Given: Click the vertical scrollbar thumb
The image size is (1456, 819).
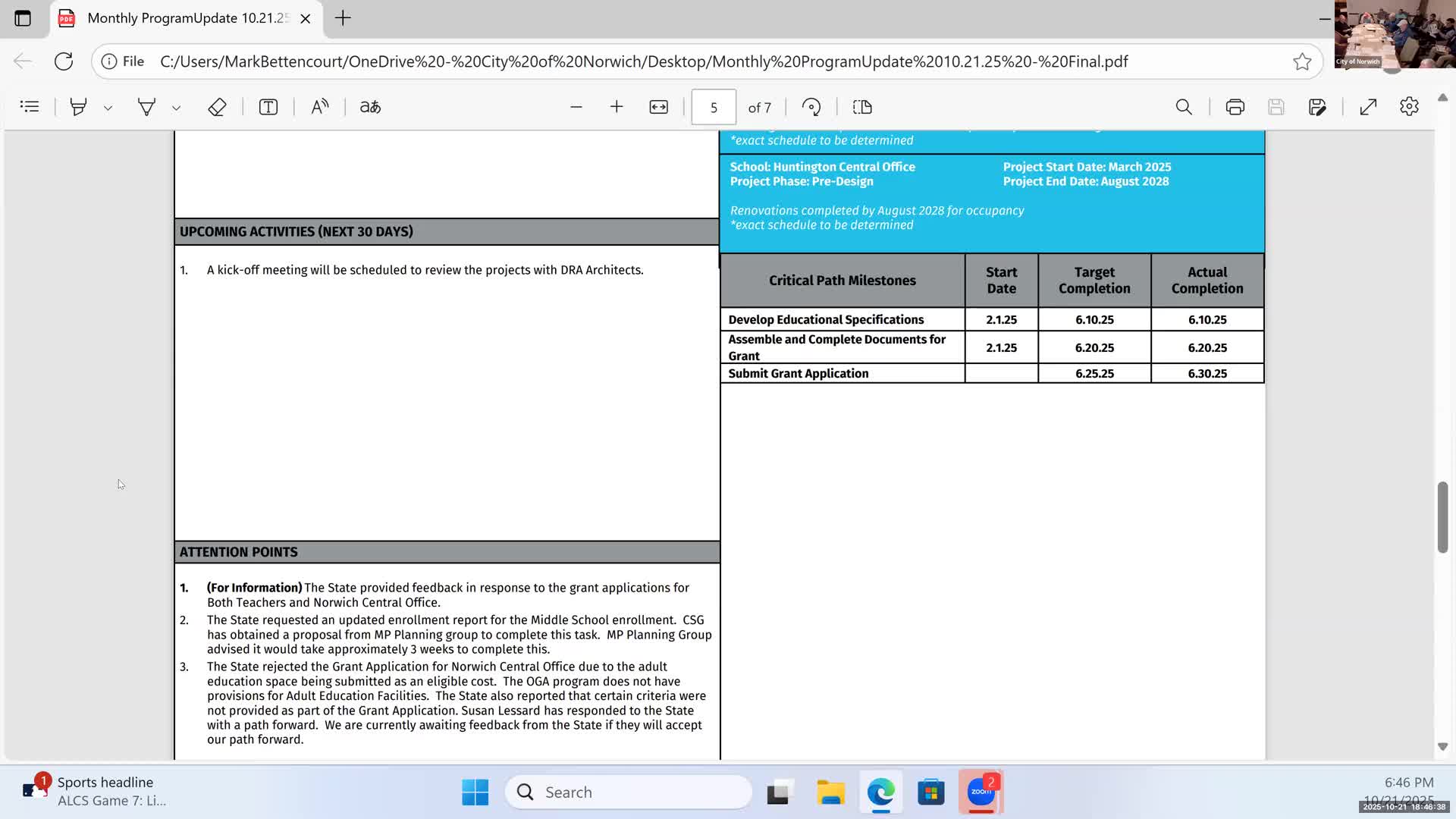Looking at the screenshot, I should click(1442, 516).
